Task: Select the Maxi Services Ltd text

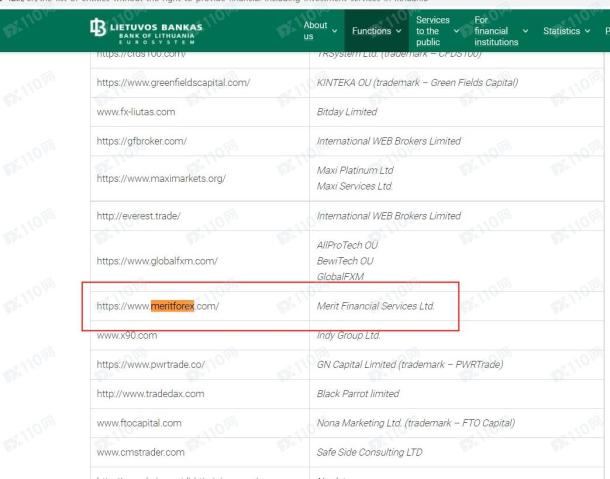Action: (354, 186)
